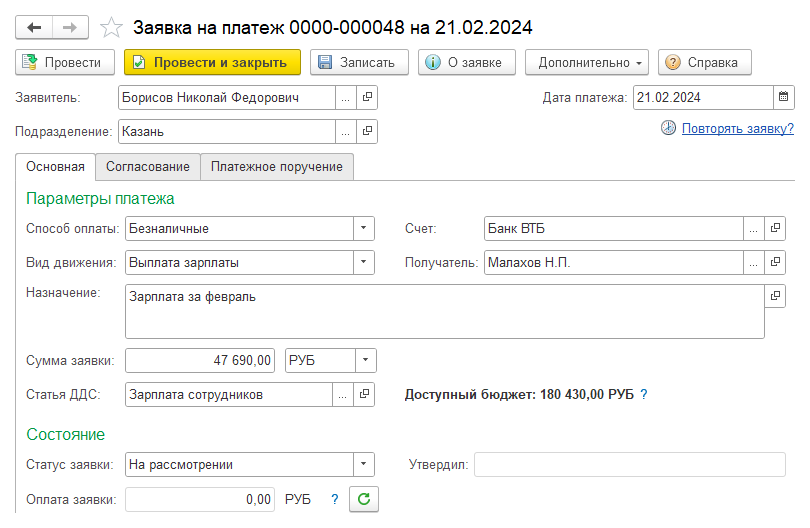Screen dimensions: 810x528
Task: Click the Оплата заявки amount field
Action: (x=200, y=500)
